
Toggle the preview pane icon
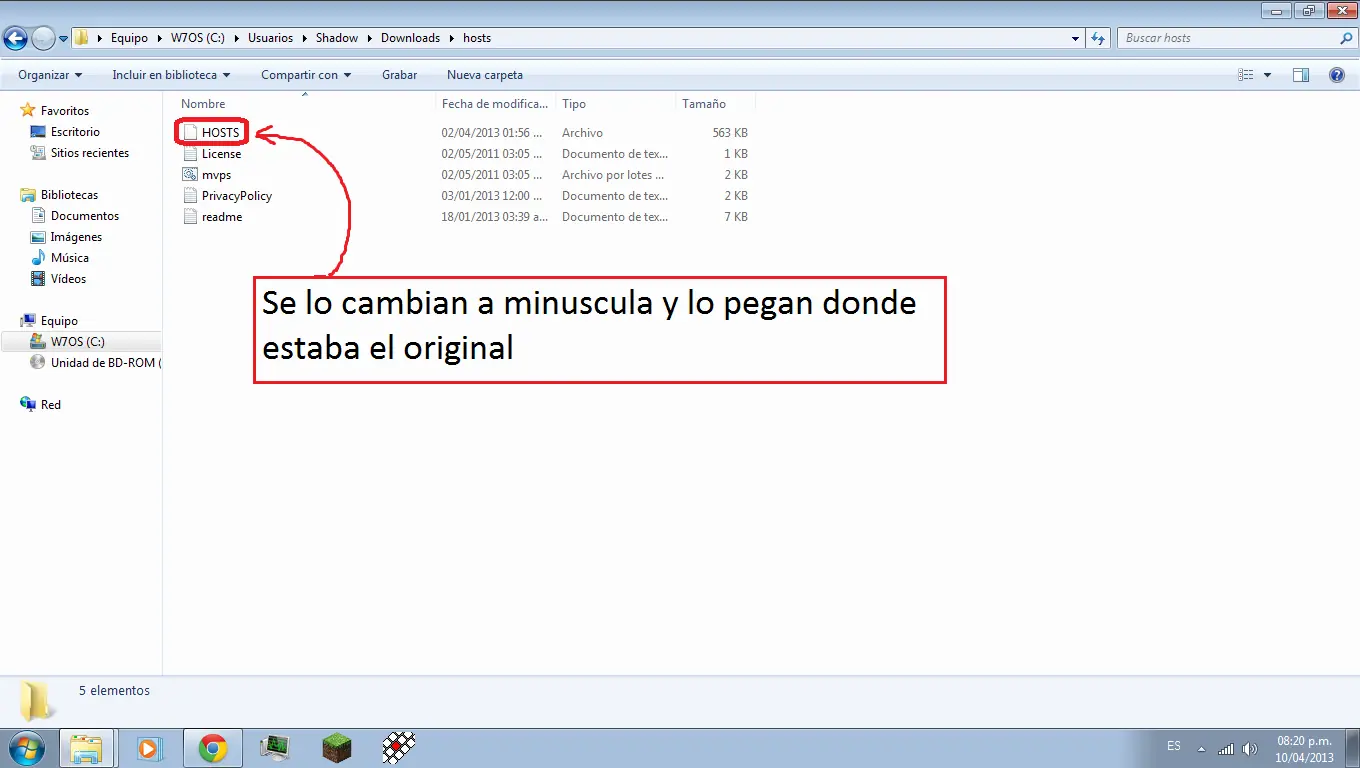[x=1301, y=75]
